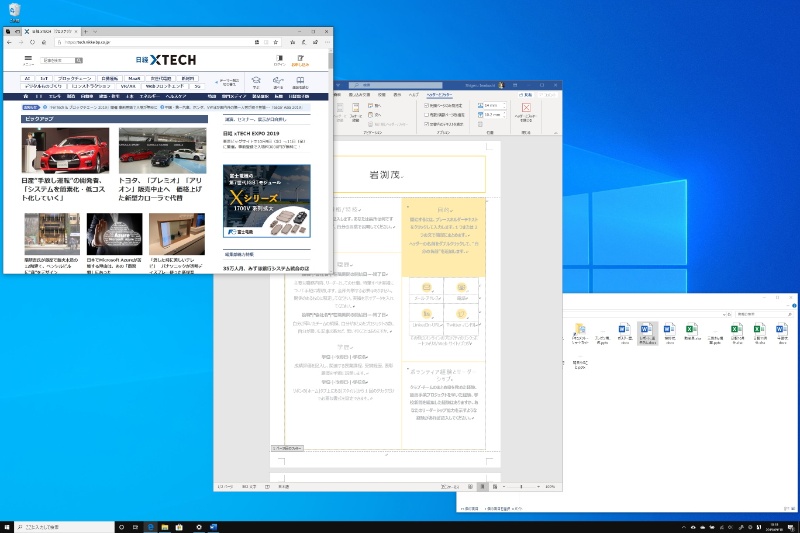Screen dimensions: 800x533
Task: Expand the Explorer ribbon chevron
Action: (x=788, y=306)
